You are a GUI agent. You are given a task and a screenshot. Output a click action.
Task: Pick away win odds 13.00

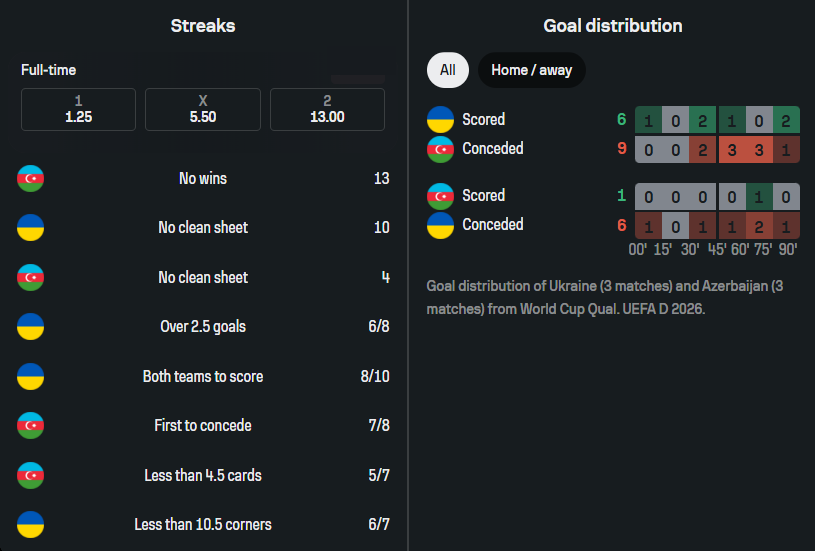327,109
